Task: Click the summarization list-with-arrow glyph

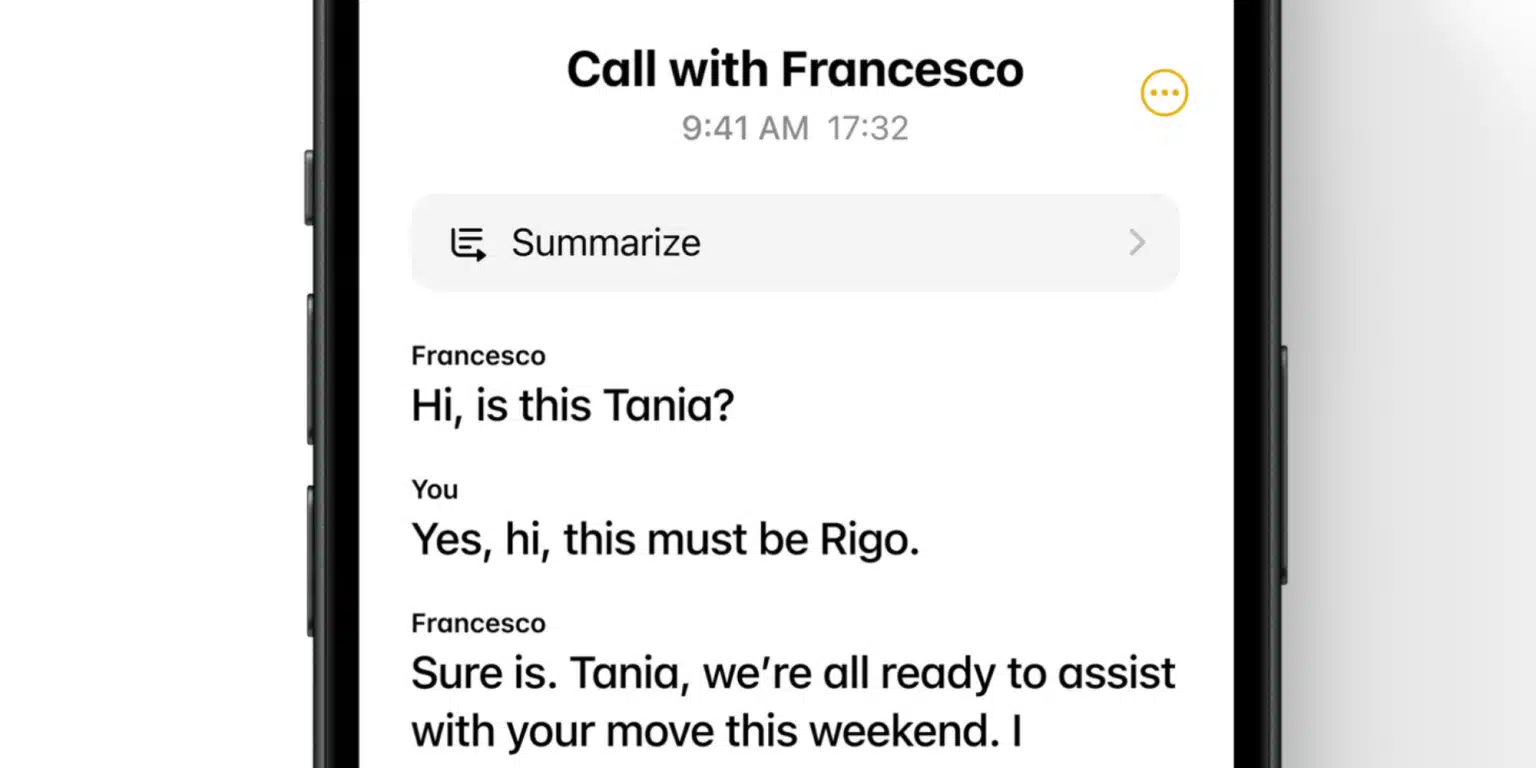Action: [x=467, y=242]
